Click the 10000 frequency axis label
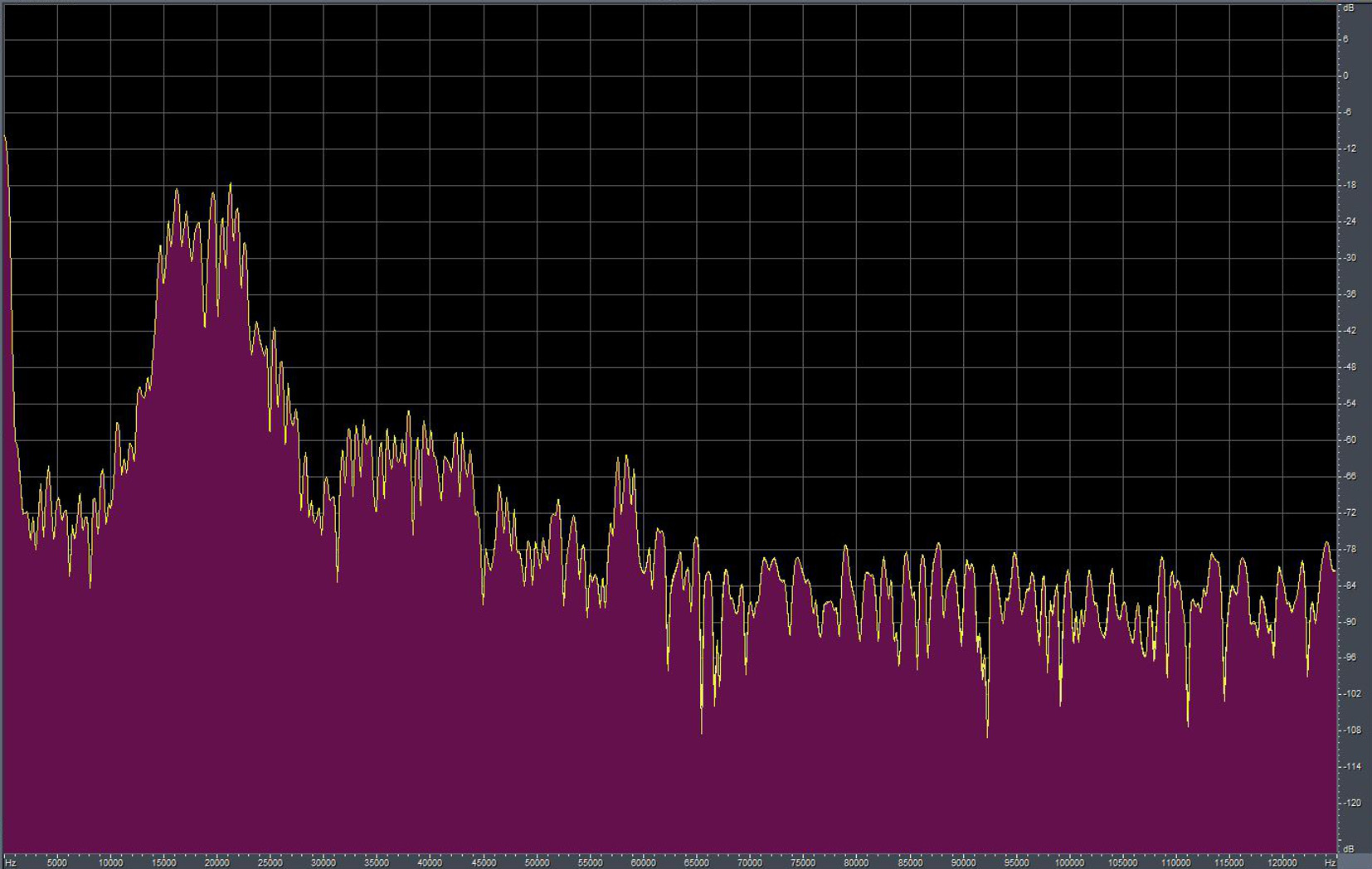 [x=110, y=863]
